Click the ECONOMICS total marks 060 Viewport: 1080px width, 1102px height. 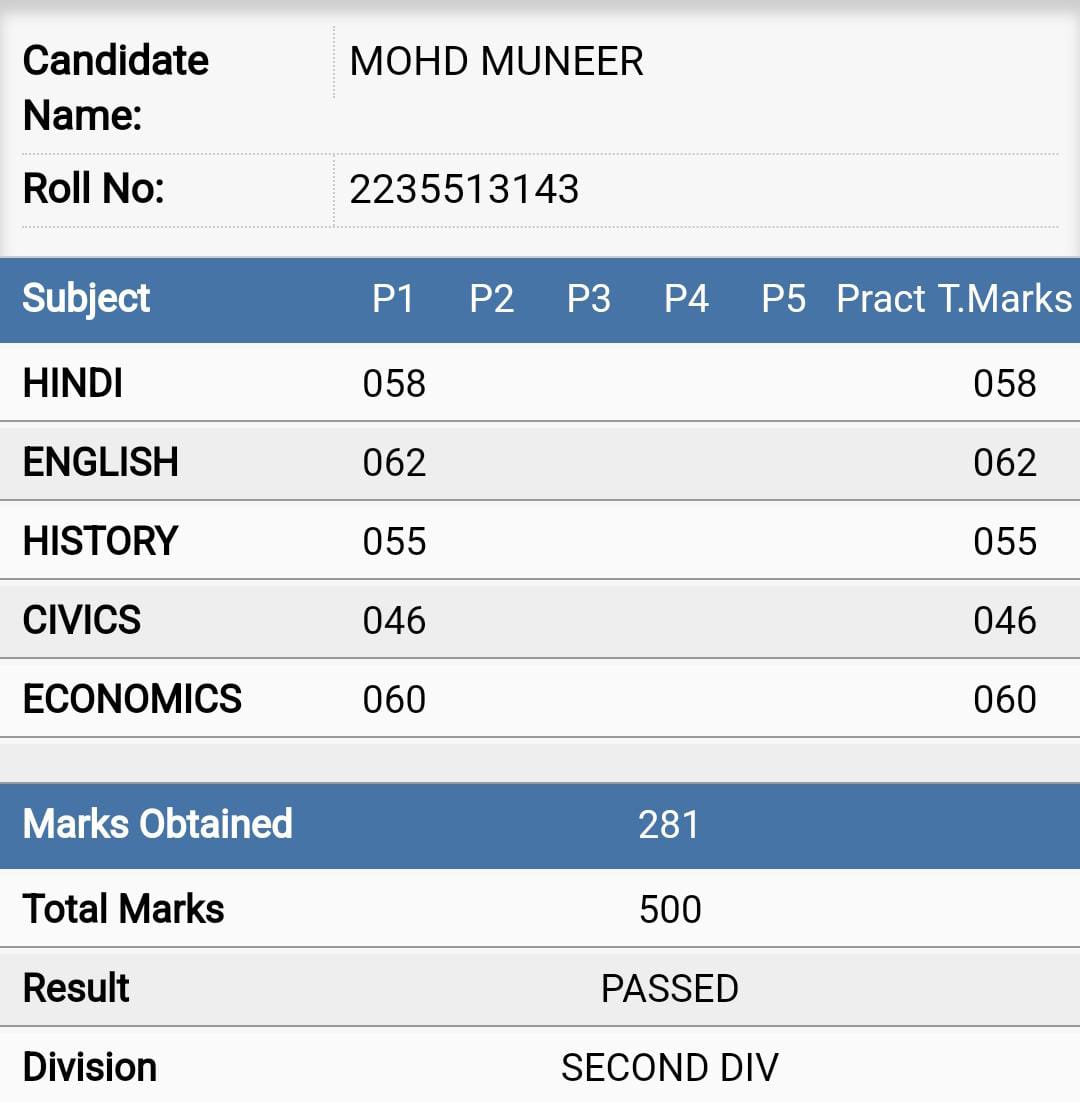click(1005, 699)
